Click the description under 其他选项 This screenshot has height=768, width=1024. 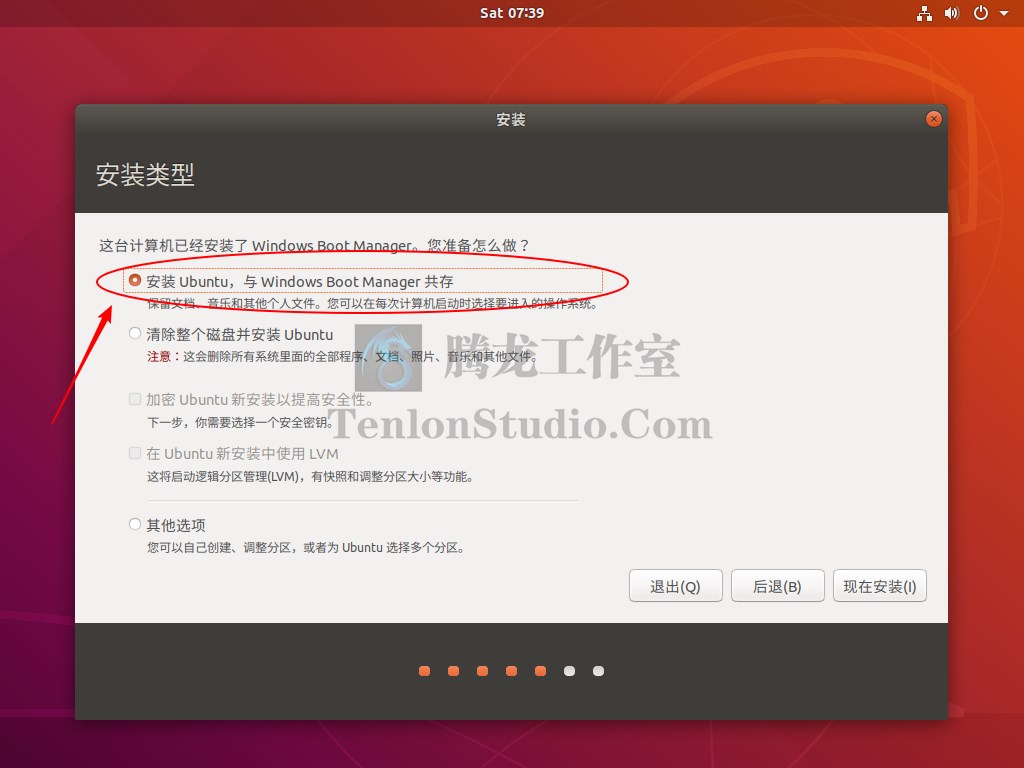coord(306,547)
